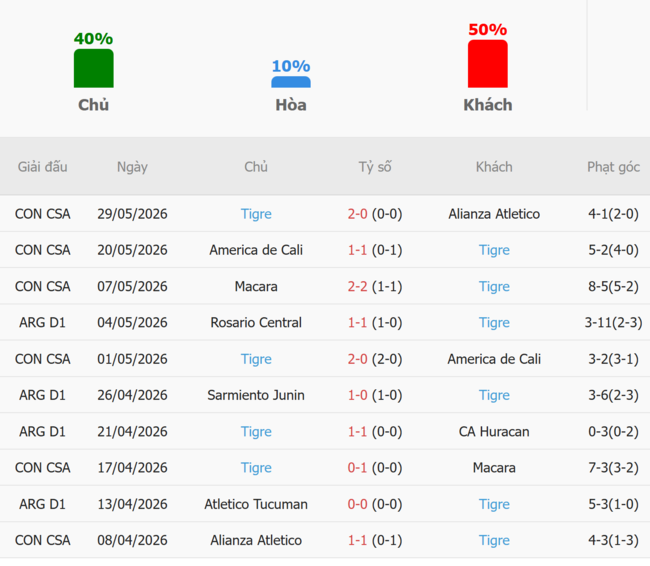
Task: Click the Ngày column header
Action: pyautogui.click(x=132, y=167)
